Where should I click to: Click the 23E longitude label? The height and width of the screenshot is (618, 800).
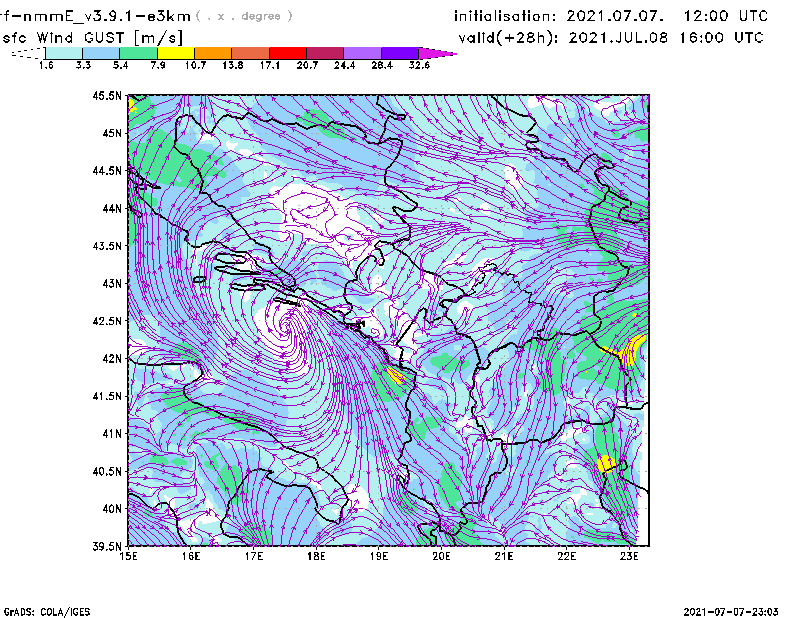[x=629, y=556]
